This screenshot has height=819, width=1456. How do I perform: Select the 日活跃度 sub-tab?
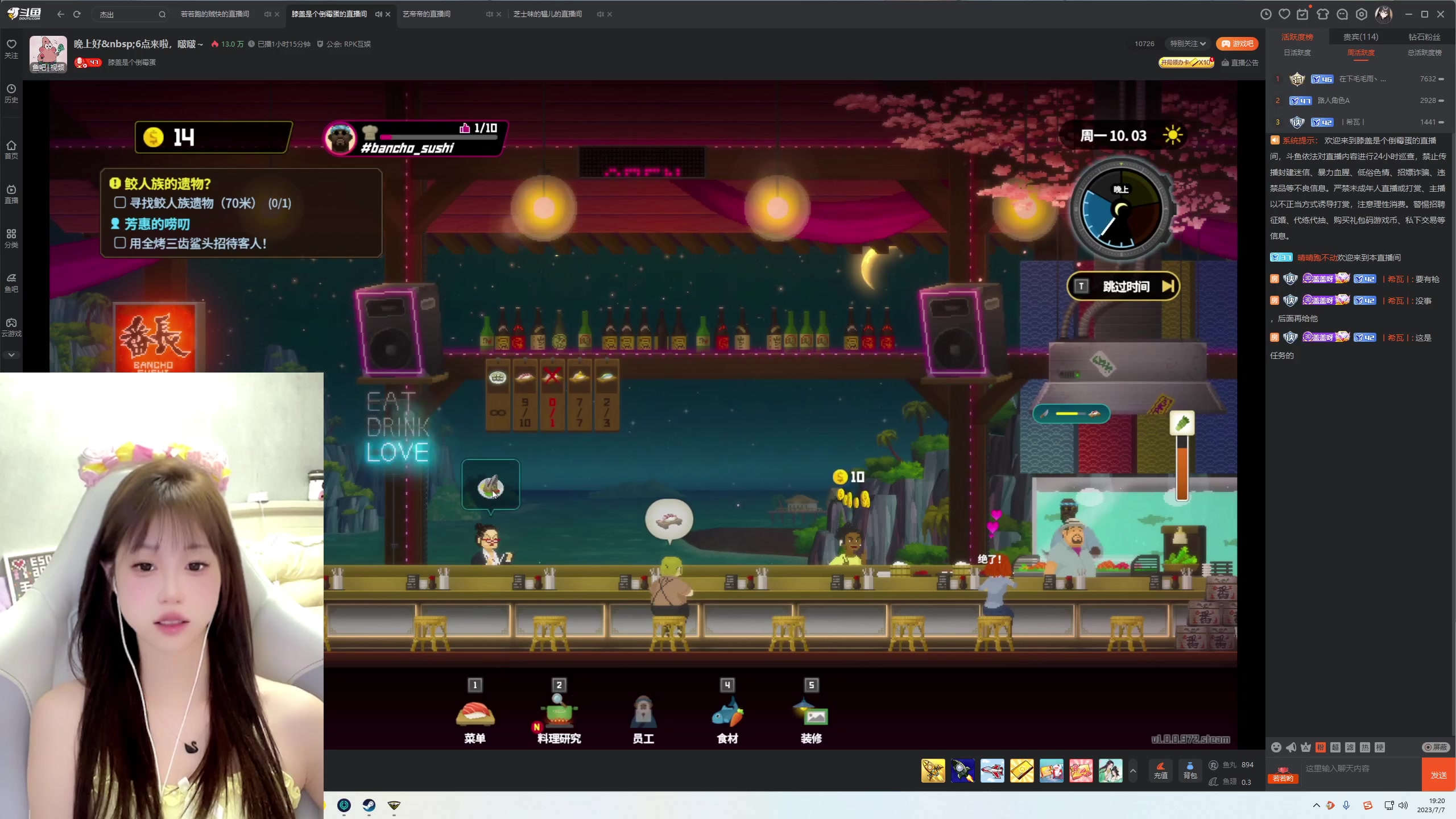[x=1297, y=52]
